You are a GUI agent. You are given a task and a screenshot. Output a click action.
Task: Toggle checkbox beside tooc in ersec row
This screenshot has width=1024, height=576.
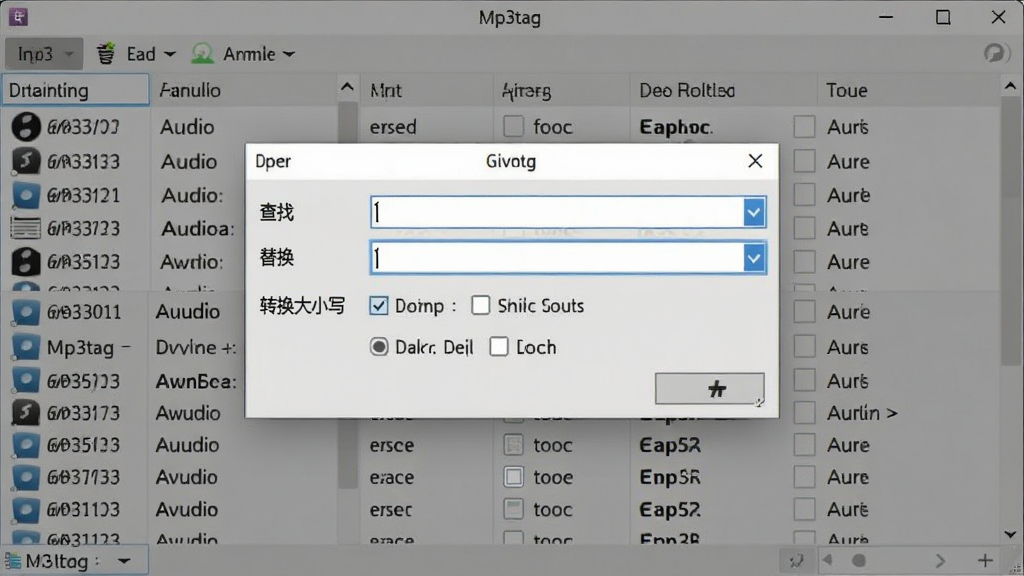click(513, 509)
